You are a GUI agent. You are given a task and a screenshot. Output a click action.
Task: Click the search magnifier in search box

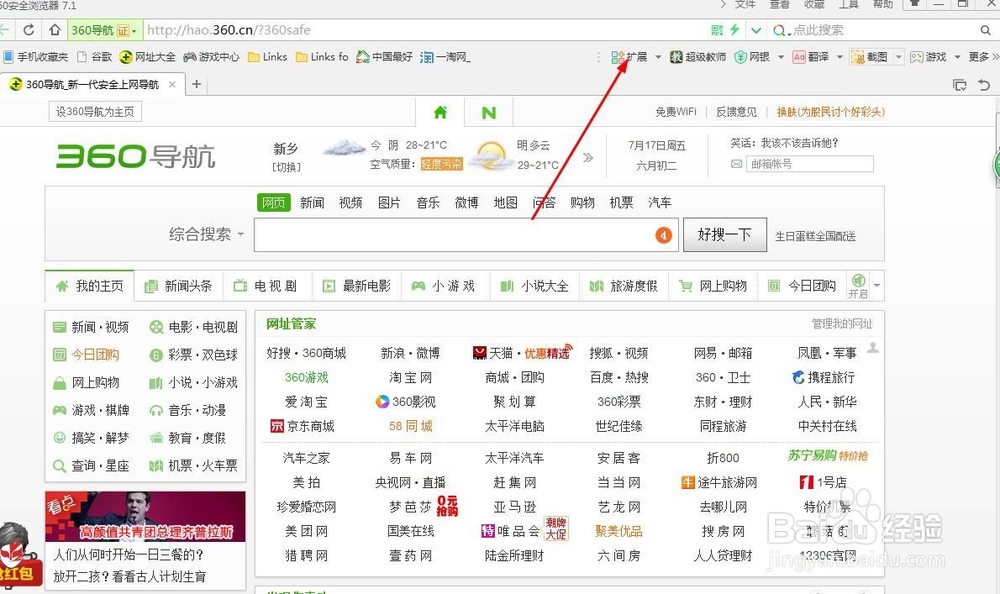click(x=985, y=30)
